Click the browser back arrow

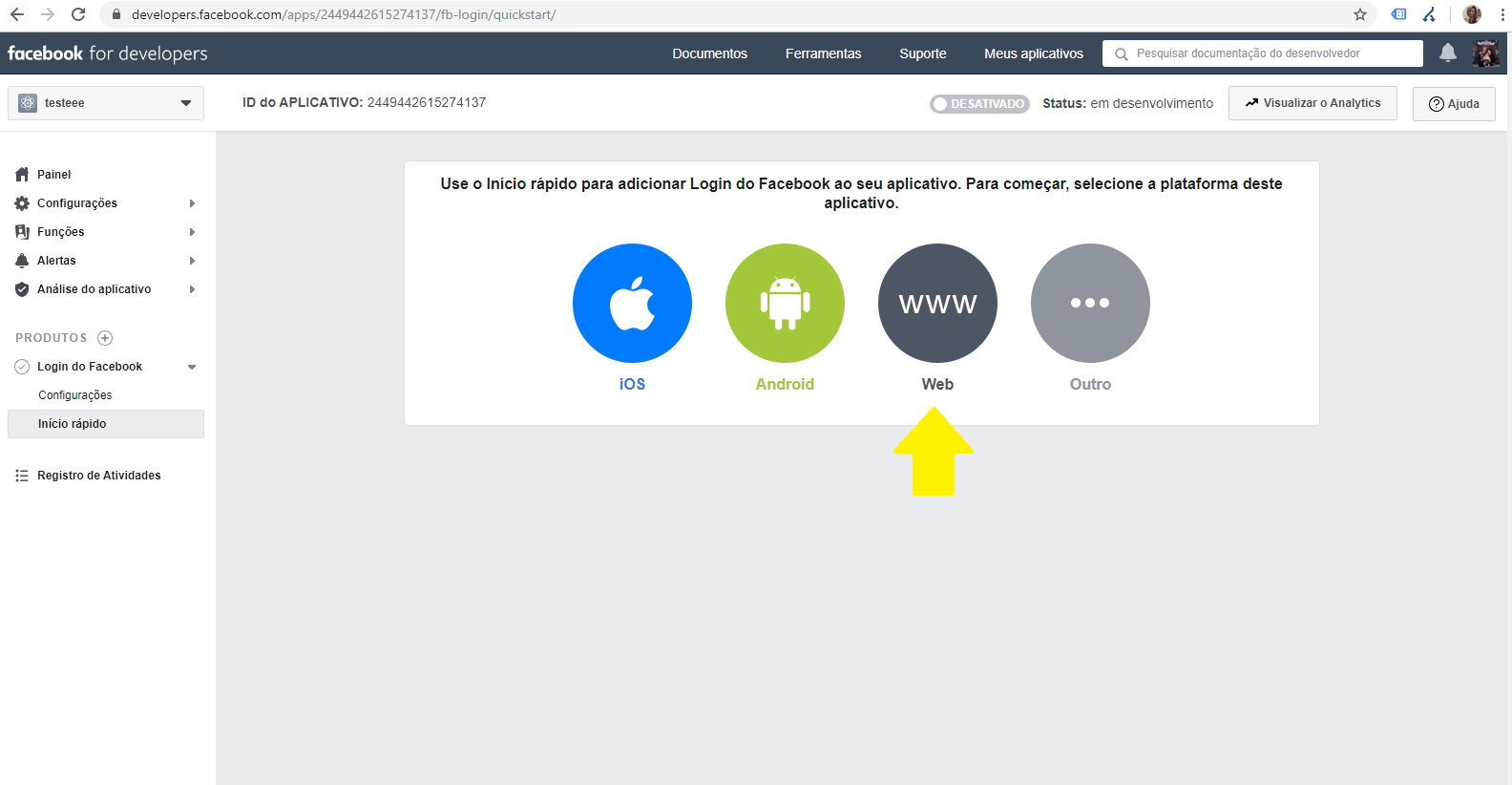17,14
